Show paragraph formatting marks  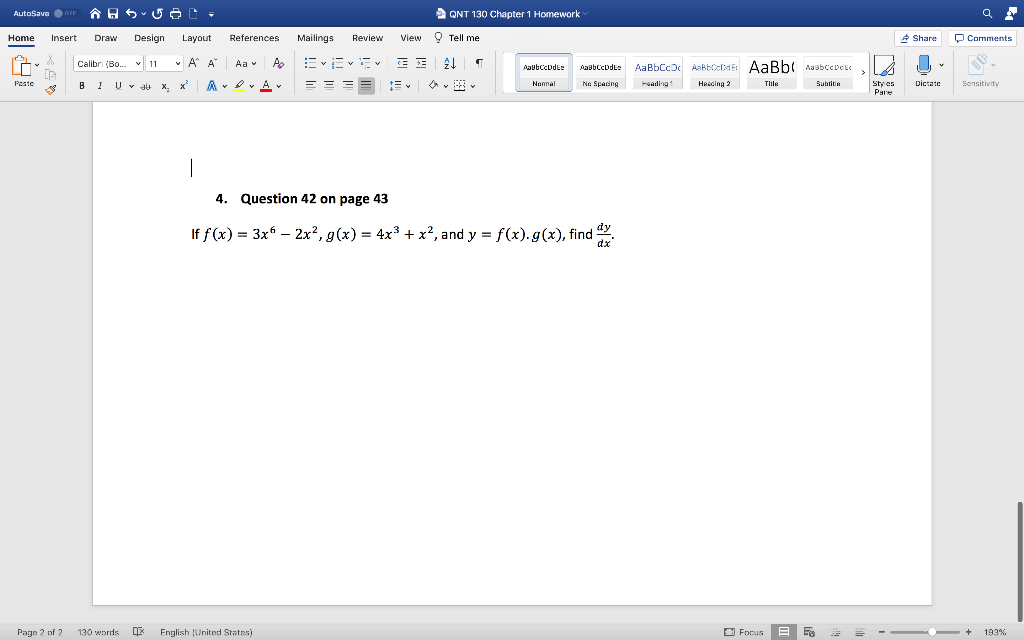click(x=479, y=62)
